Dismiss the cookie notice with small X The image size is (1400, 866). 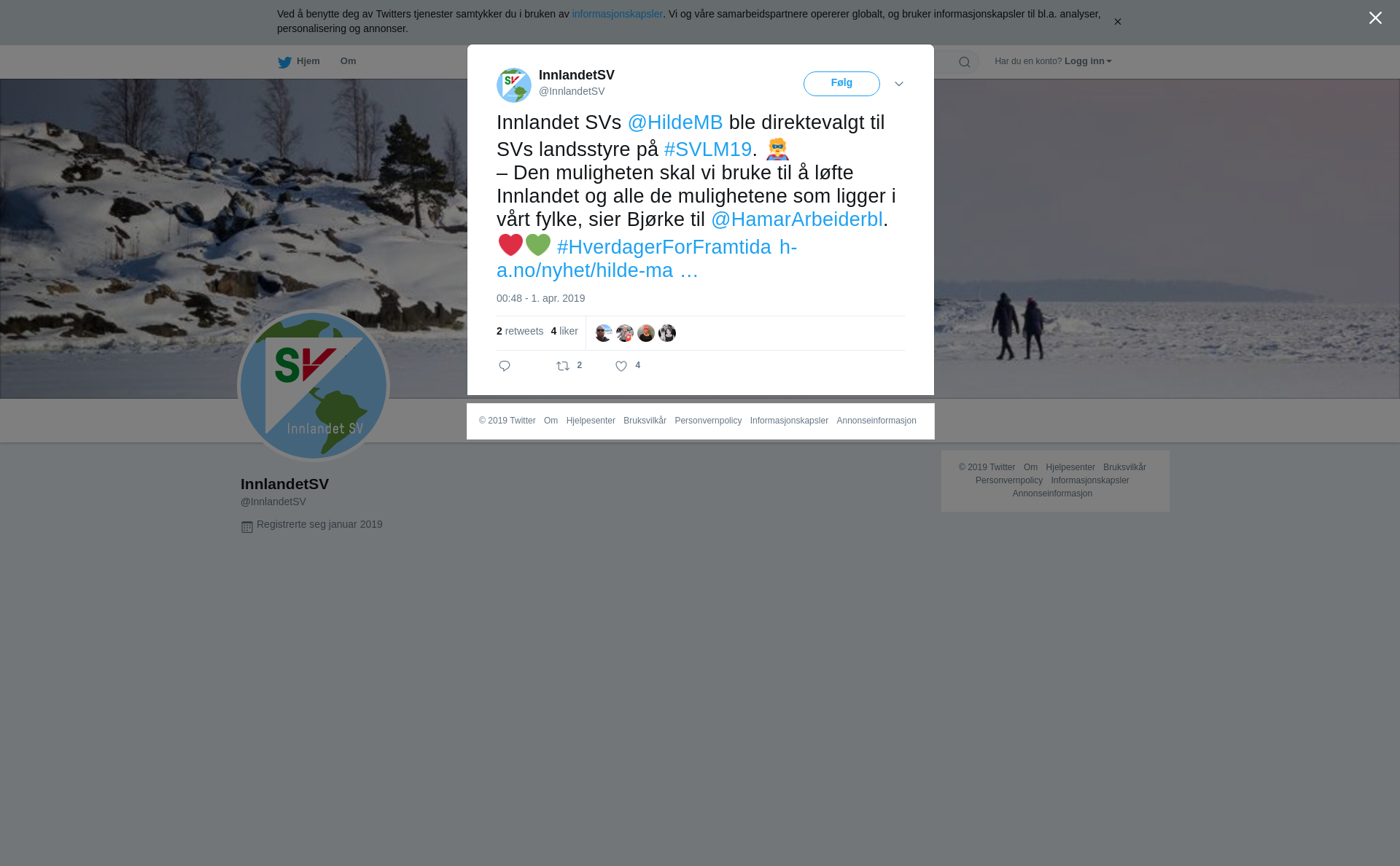coord(1117,22)
